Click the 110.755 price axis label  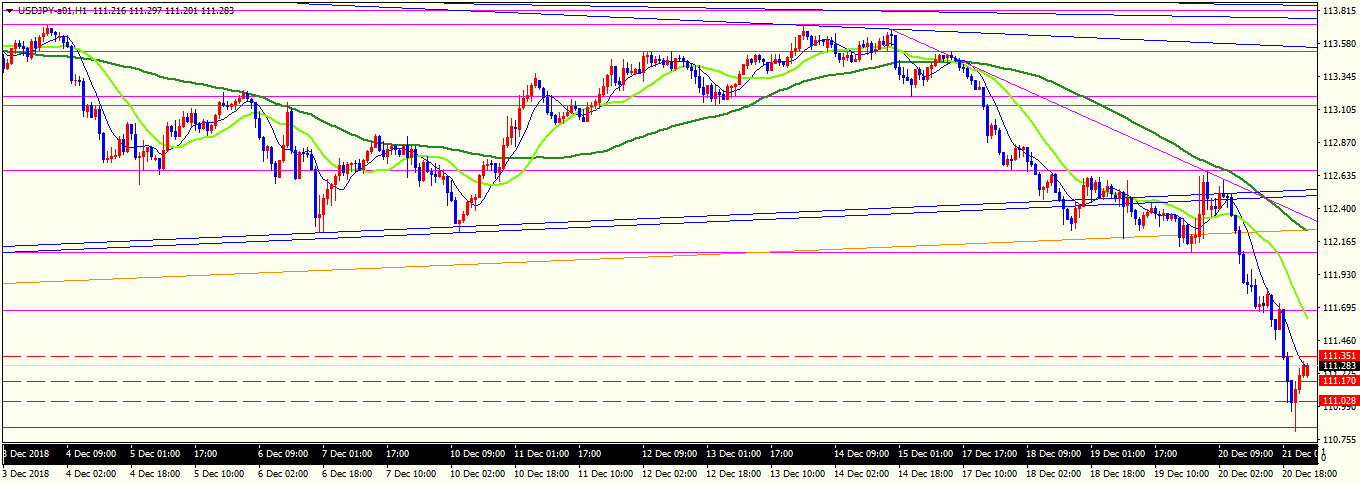(1339, 440)
